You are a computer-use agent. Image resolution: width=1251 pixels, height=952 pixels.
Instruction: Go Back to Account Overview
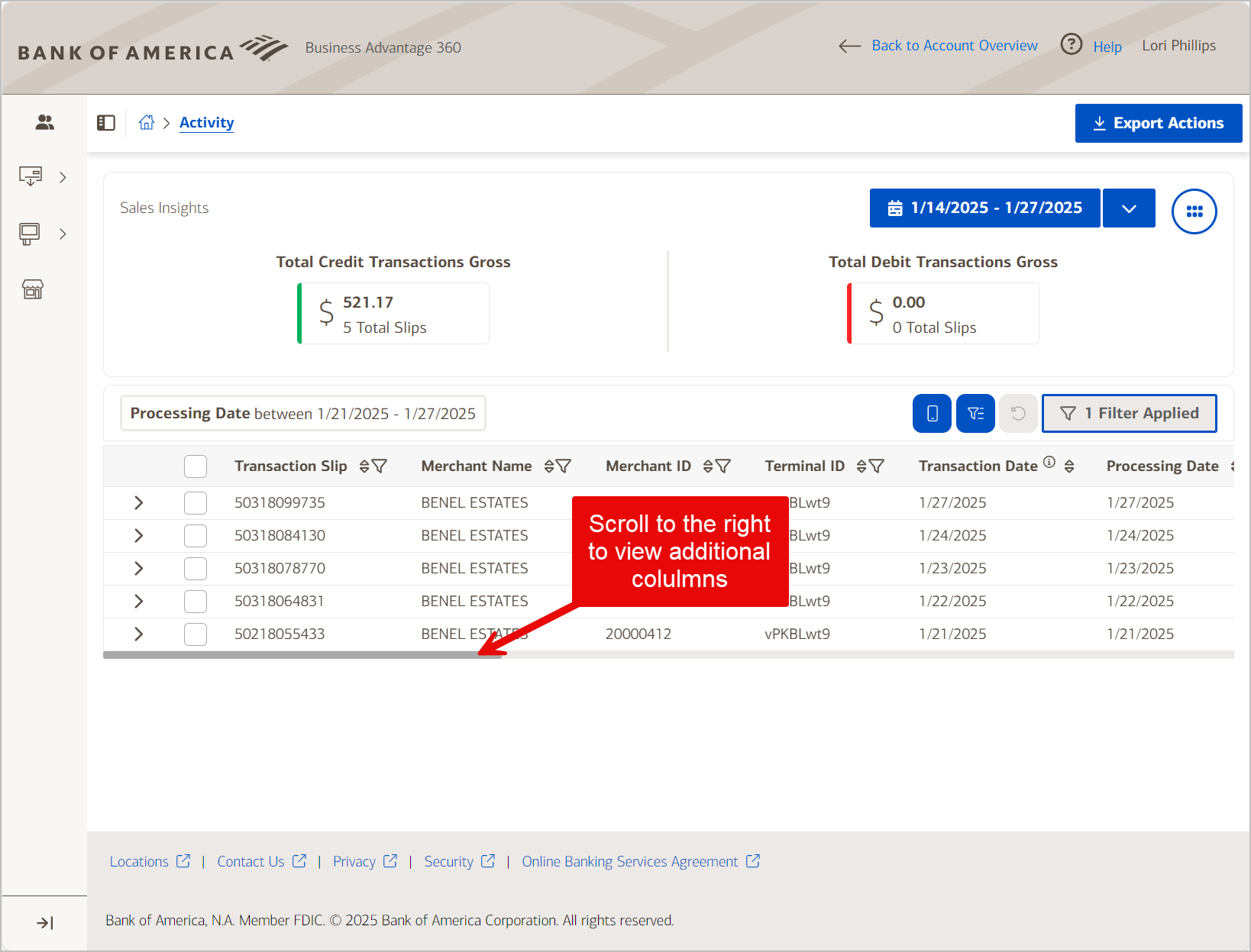click(938, 46)
